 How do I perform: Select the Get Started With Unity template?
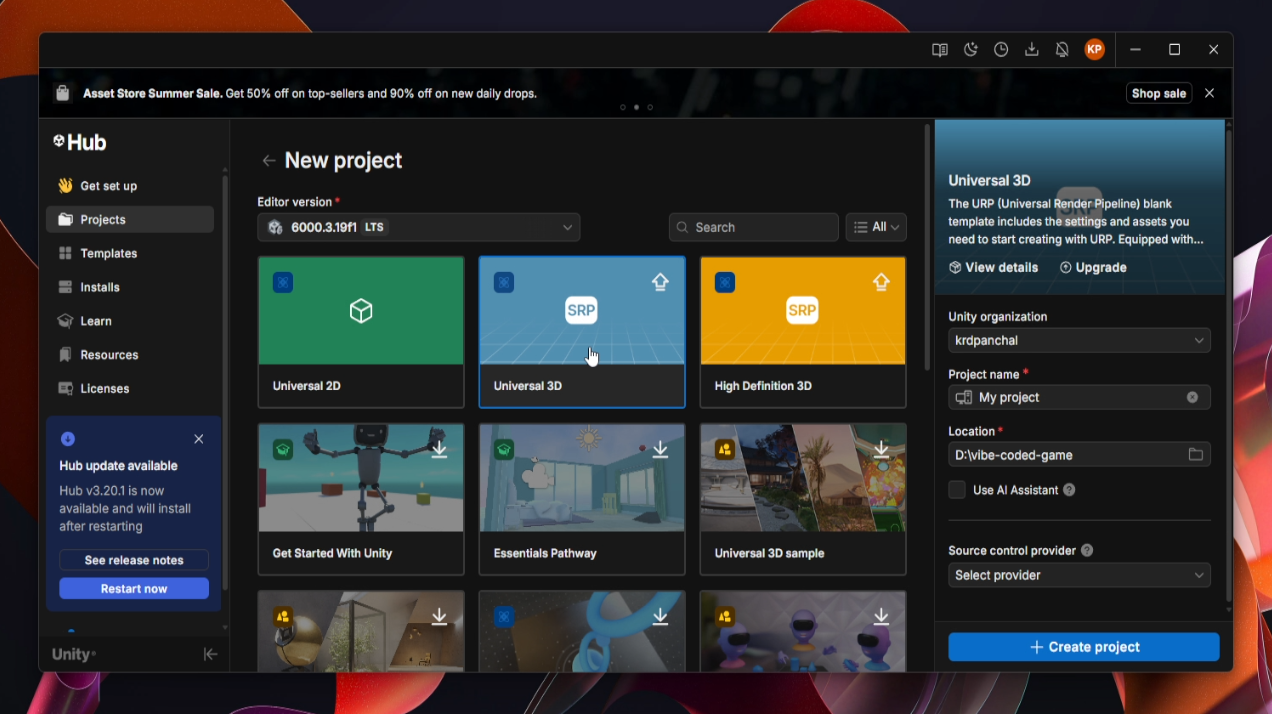click(x=361, y=499)
